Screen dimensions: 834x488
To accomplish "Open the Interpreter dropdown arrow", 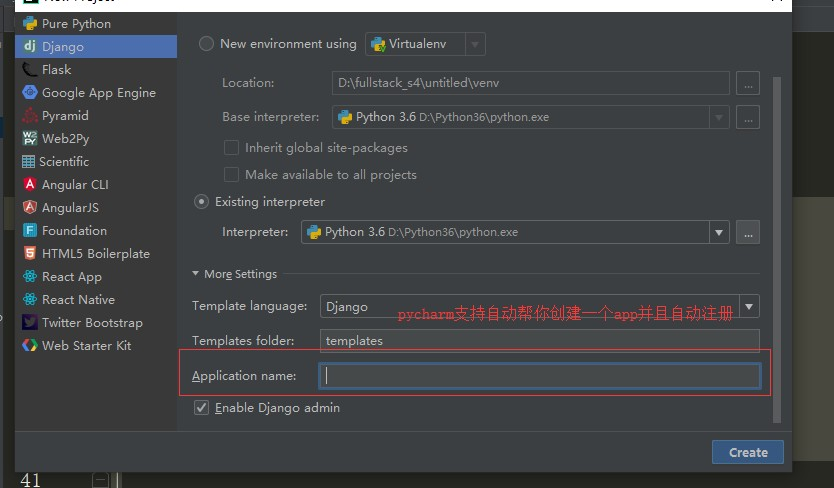I will click(x=719, y=233).
